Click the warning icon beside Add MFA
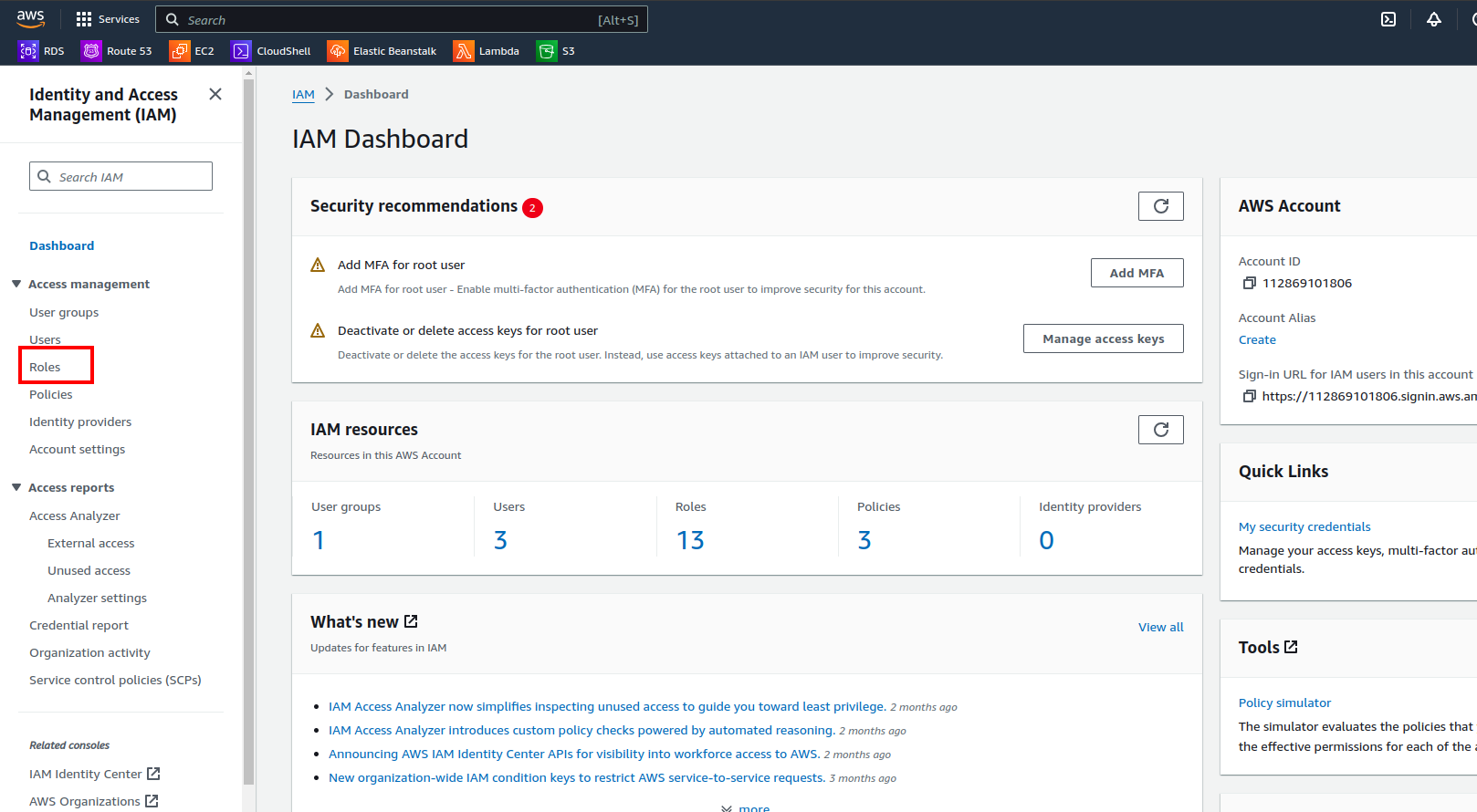The height and width of the screenshot is (812, 1477). coord(318,265)
